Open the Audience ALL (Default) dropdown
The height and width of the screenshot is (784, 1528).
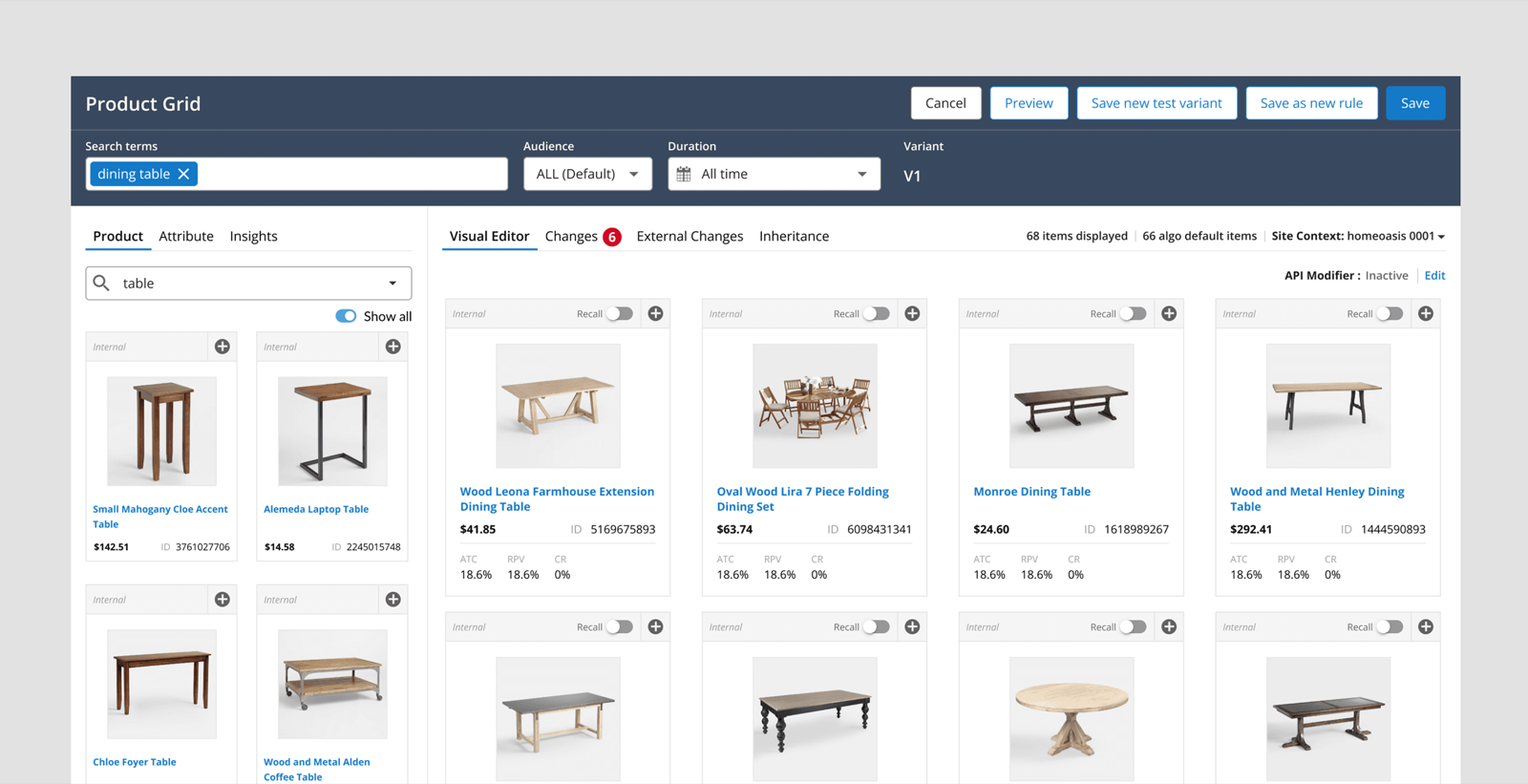tap(587, 174)
